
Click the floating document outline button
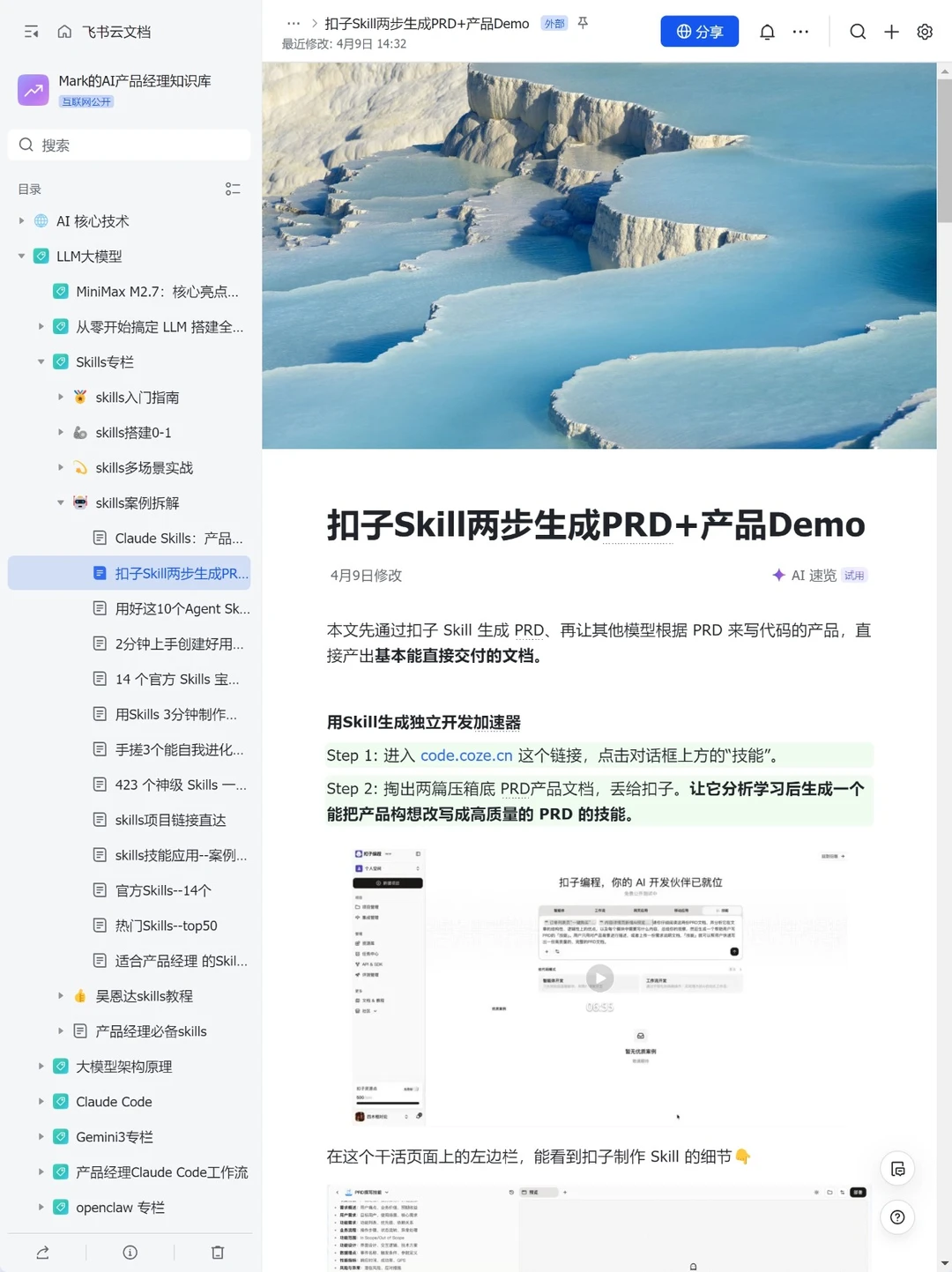click(897, 1170)
